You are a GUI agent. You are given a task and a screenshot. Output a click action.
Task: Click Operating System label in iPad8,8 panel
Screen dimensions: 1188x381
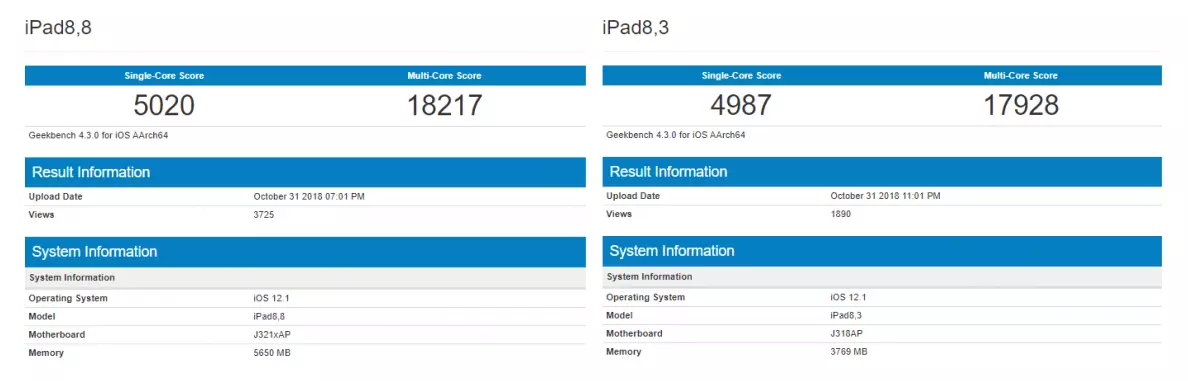pos(68,298)
